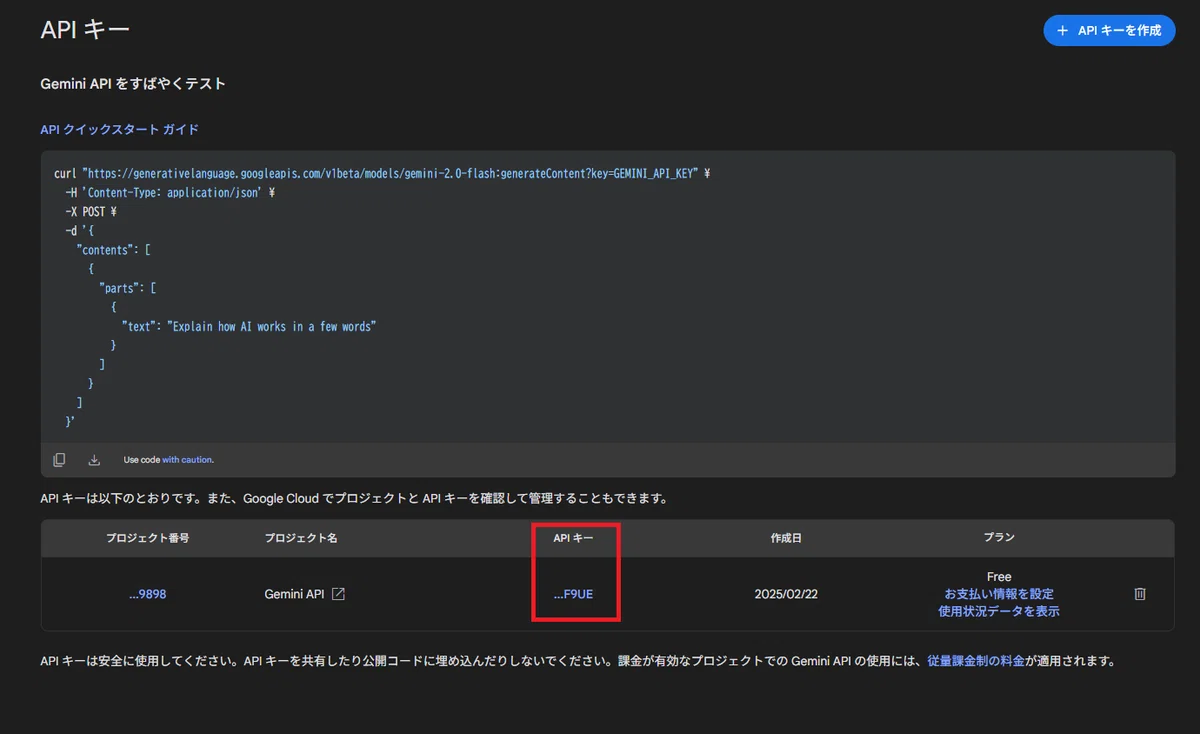Click the Free plan label

click(x=999, y=577)
